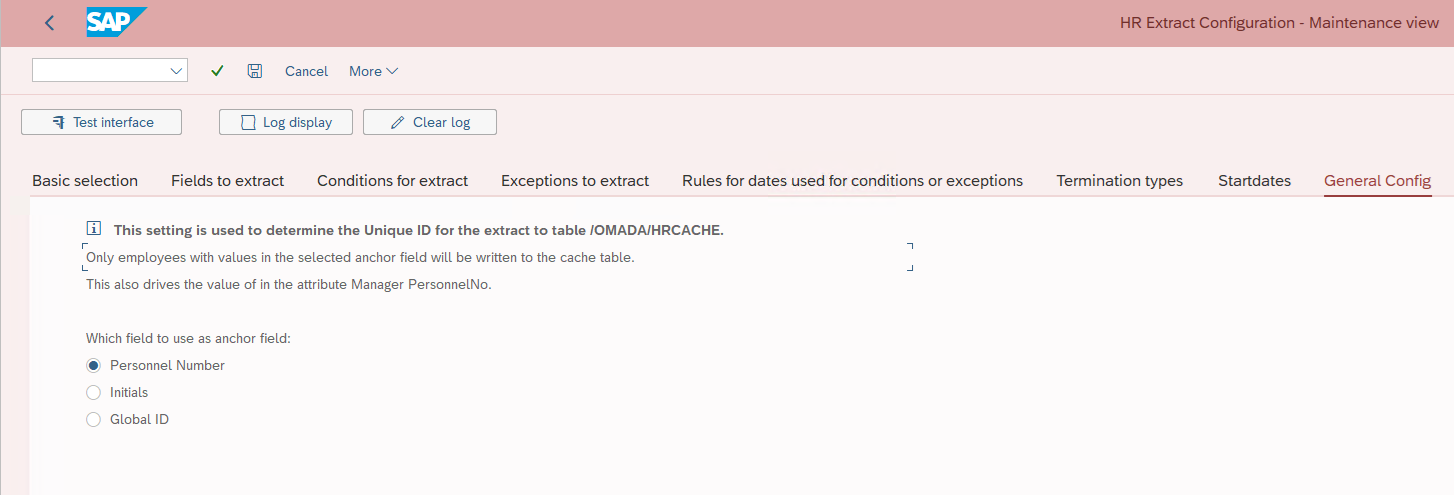
Task: Select the General Config tab
Action: pyautogui.click(x=1378, y=181)
